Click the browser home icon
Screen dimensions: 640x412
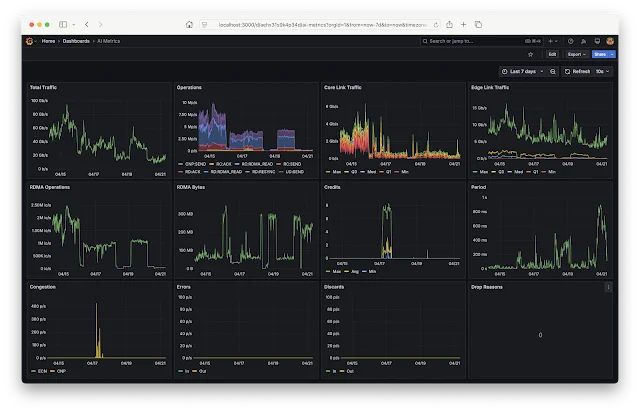[189, 24]
